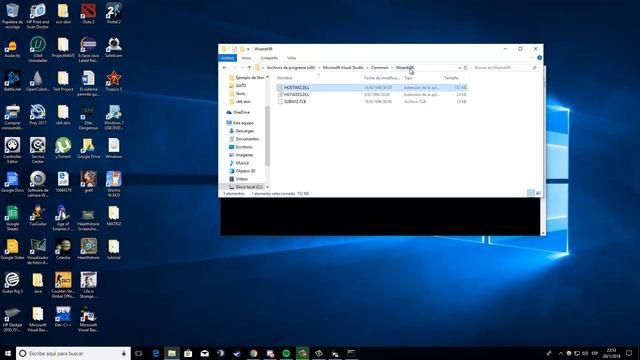Select OneDrive in navigation pane
This screenshot has width=640, height=360.
tap(238, 112)
